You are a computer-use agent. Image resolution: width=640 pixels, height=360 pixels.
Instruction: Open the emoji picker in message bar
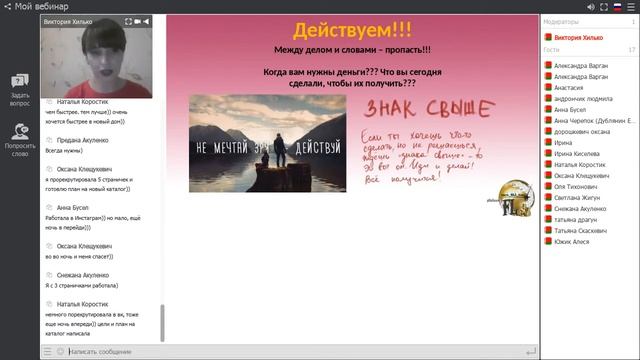[x=60, y=351]
